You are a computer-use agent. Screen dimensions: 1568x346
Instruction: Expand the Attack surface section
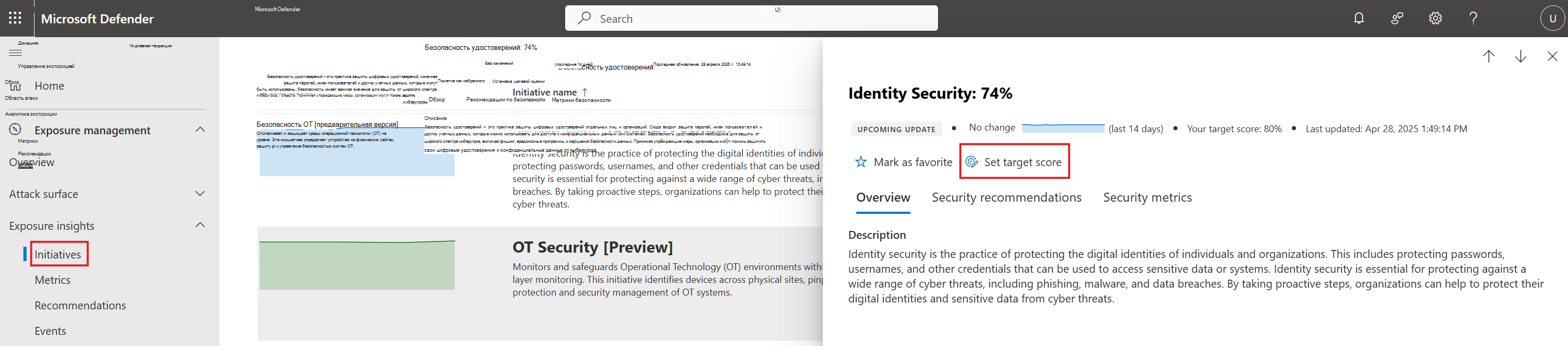coord(200,193)
